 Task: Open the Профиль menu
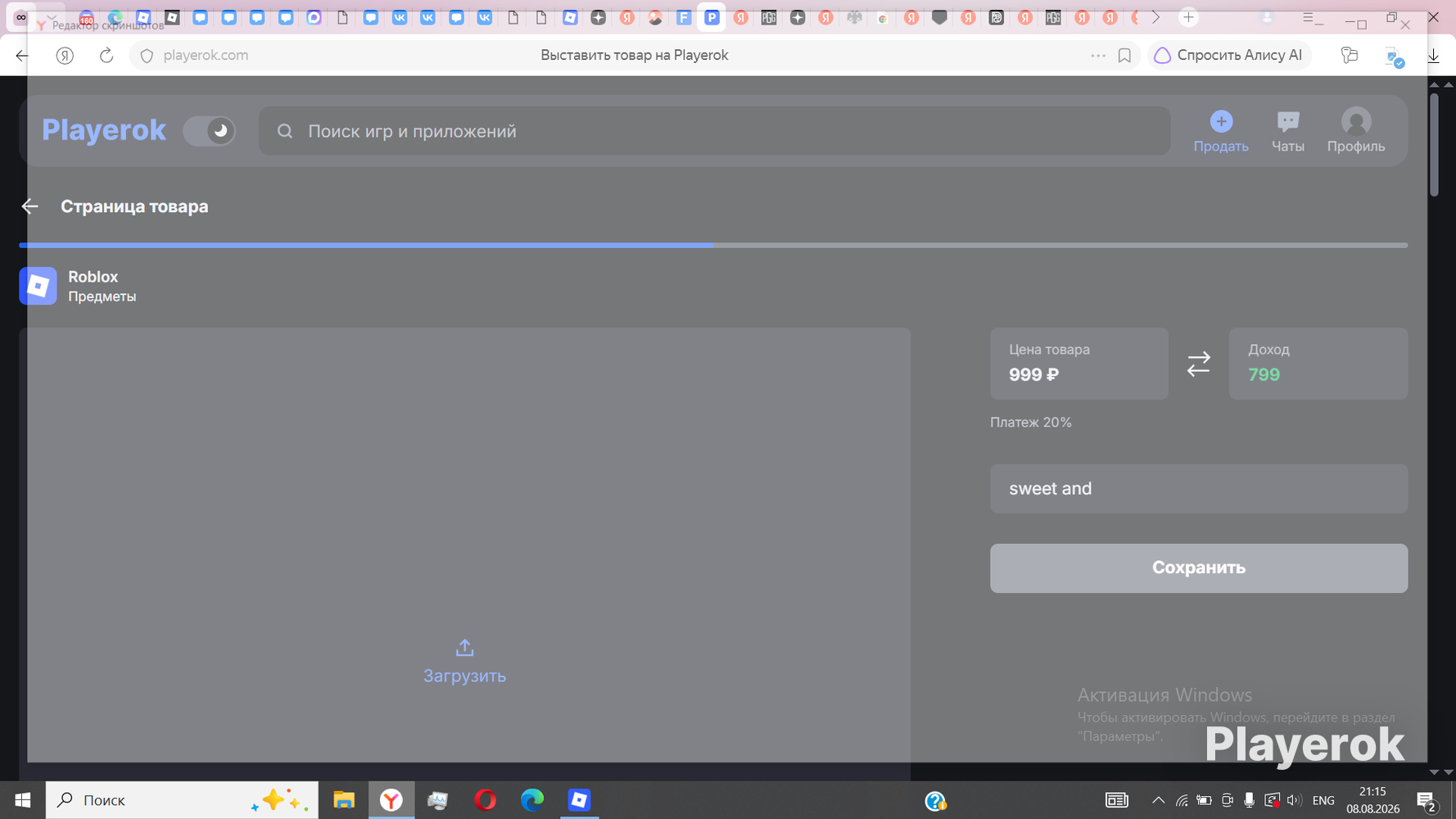pyautogui.click(x=1356, y=131)
